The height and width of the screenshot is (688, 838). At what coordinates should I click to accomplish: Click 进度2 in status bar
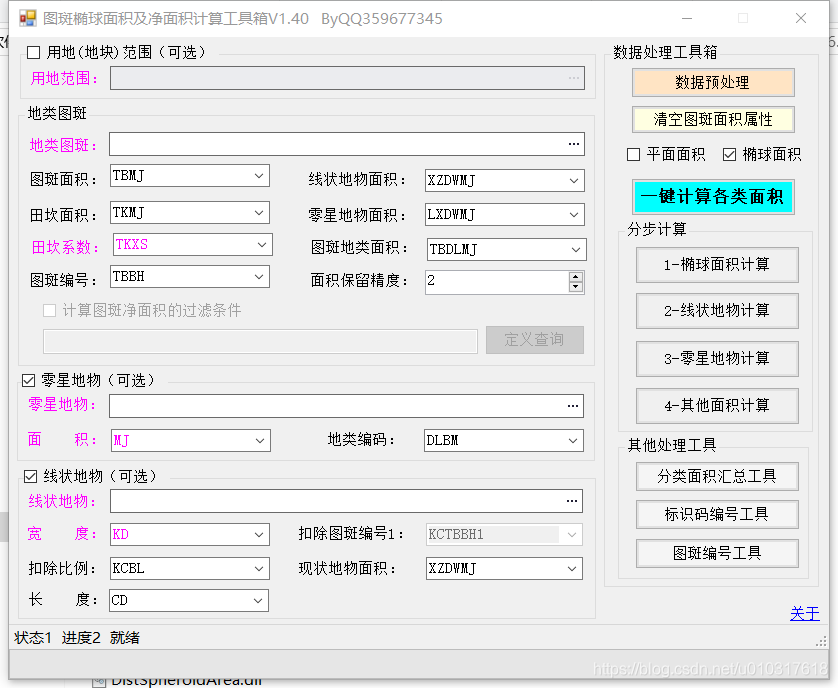(81, 638)
